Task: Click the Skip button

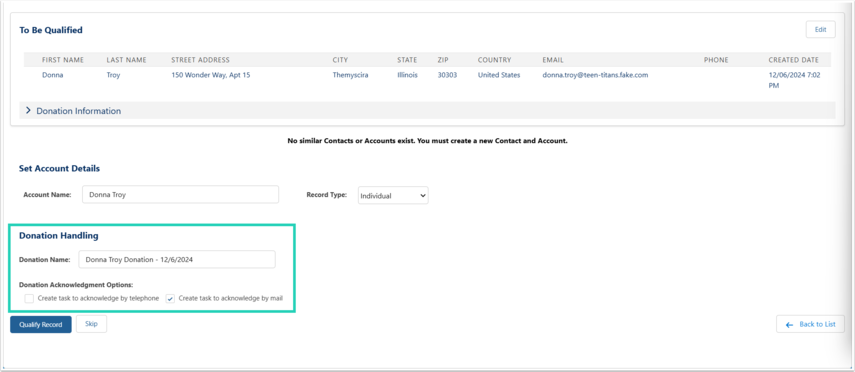Action: coord(91,323)
